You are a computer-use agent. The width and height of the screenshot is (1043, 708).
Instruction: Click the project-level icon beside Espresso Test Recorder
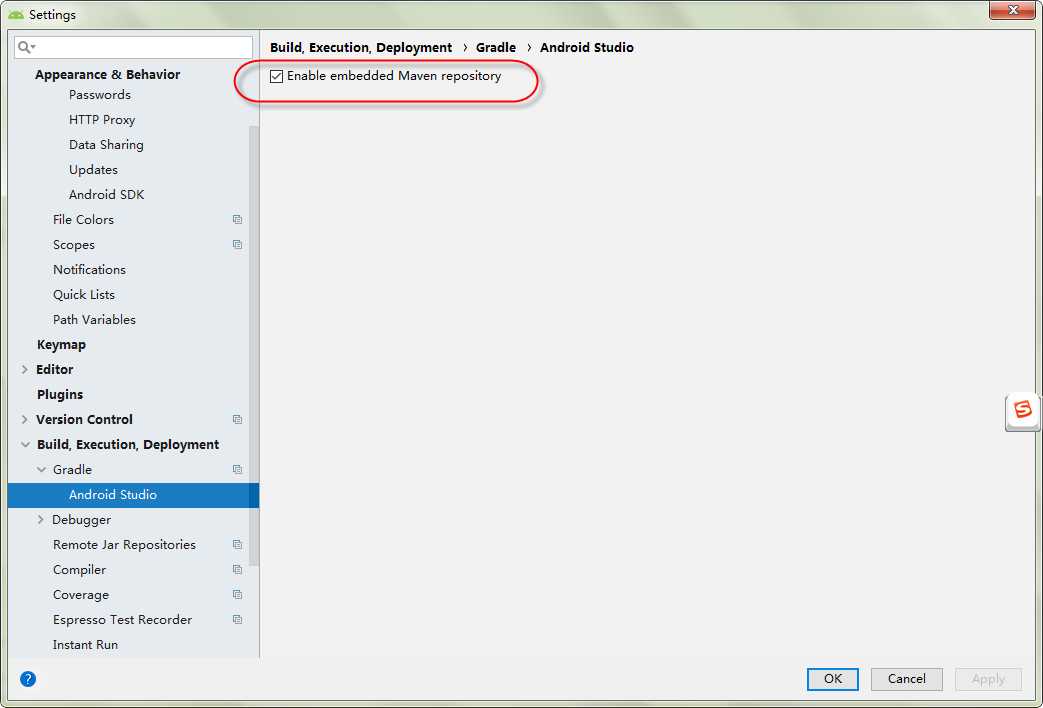pyautogui.click(x=237, y=620)
